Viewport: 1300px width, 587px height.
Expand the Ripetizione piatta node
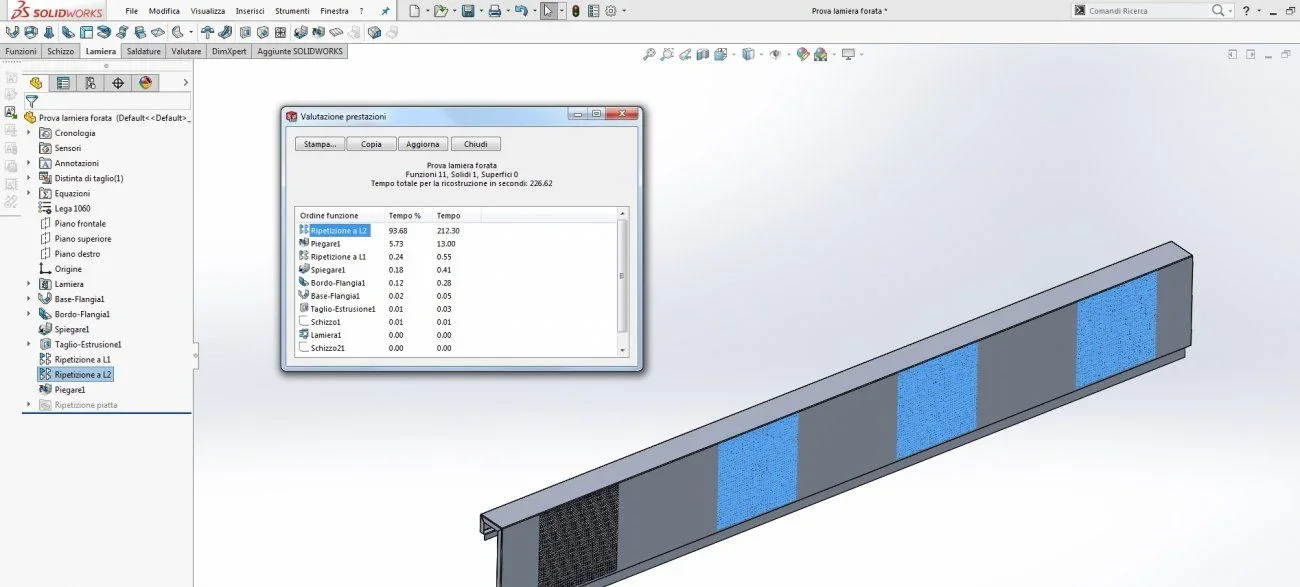click(x=28, y=405)
